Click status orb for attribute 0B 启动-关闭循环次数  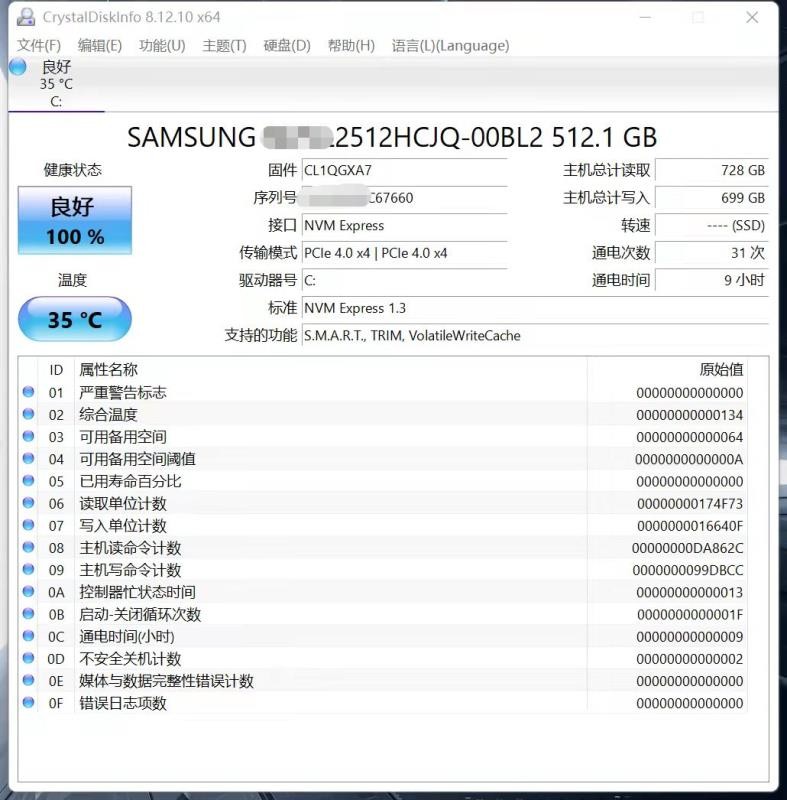pos(29,614)
